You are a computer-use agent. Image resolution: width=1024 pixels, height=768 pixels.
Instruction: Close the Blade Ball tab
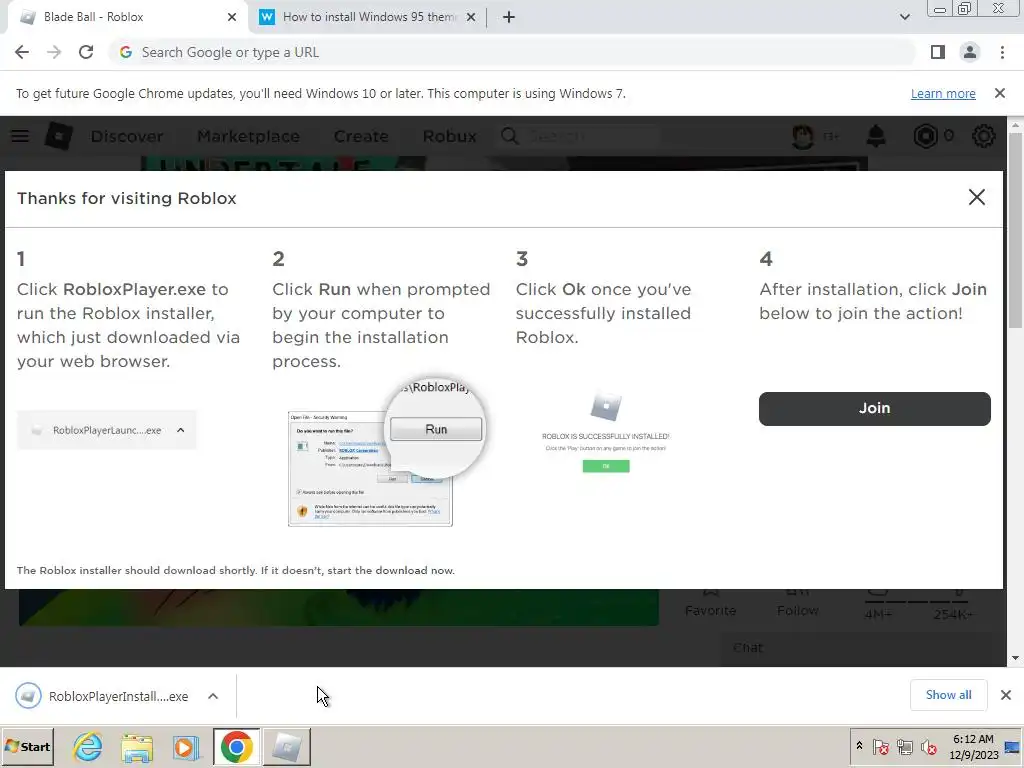(x=232, y=17)
